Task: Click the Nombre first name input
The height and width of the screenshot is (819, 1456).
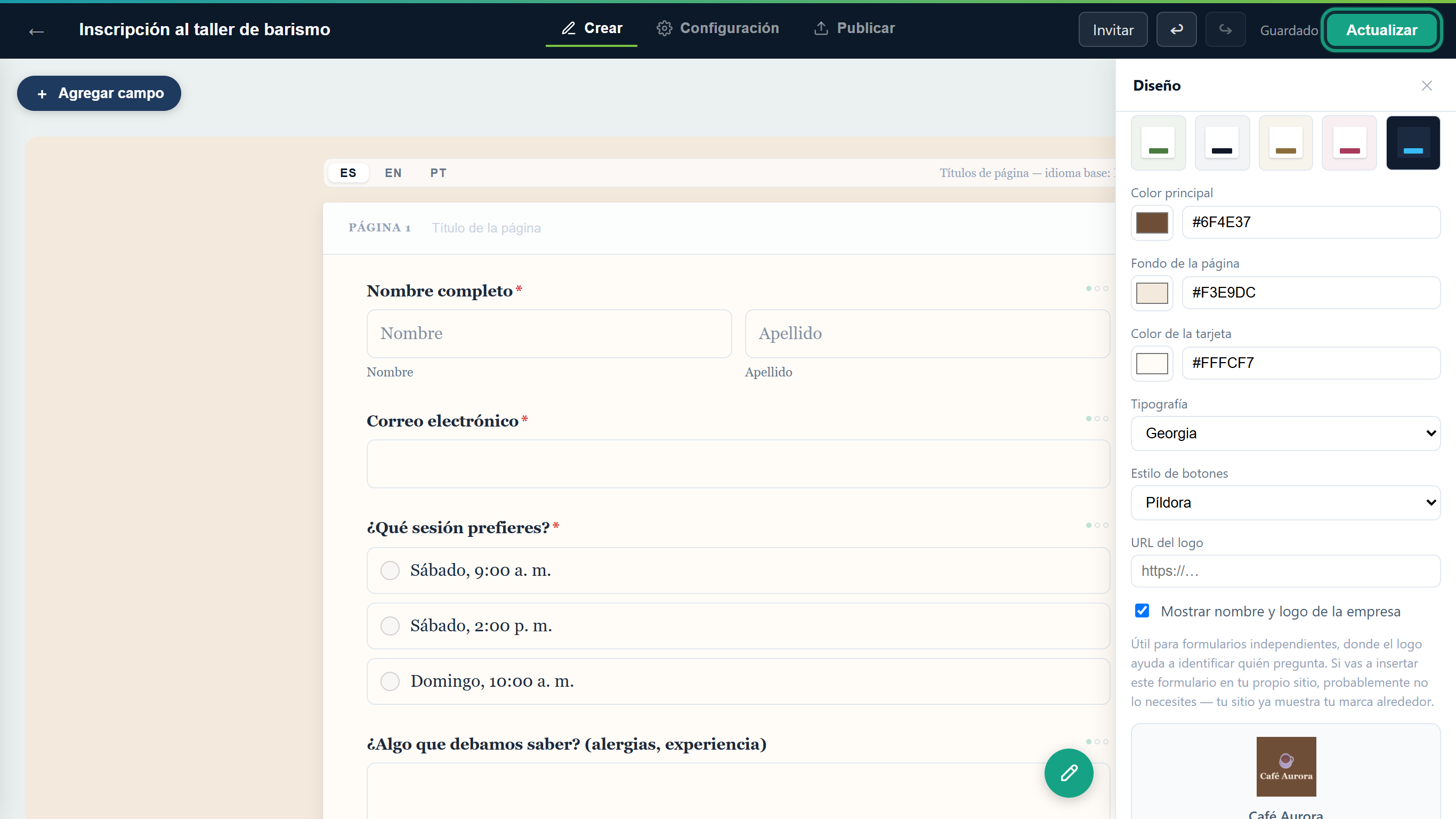Action: (x=549, y=334)
